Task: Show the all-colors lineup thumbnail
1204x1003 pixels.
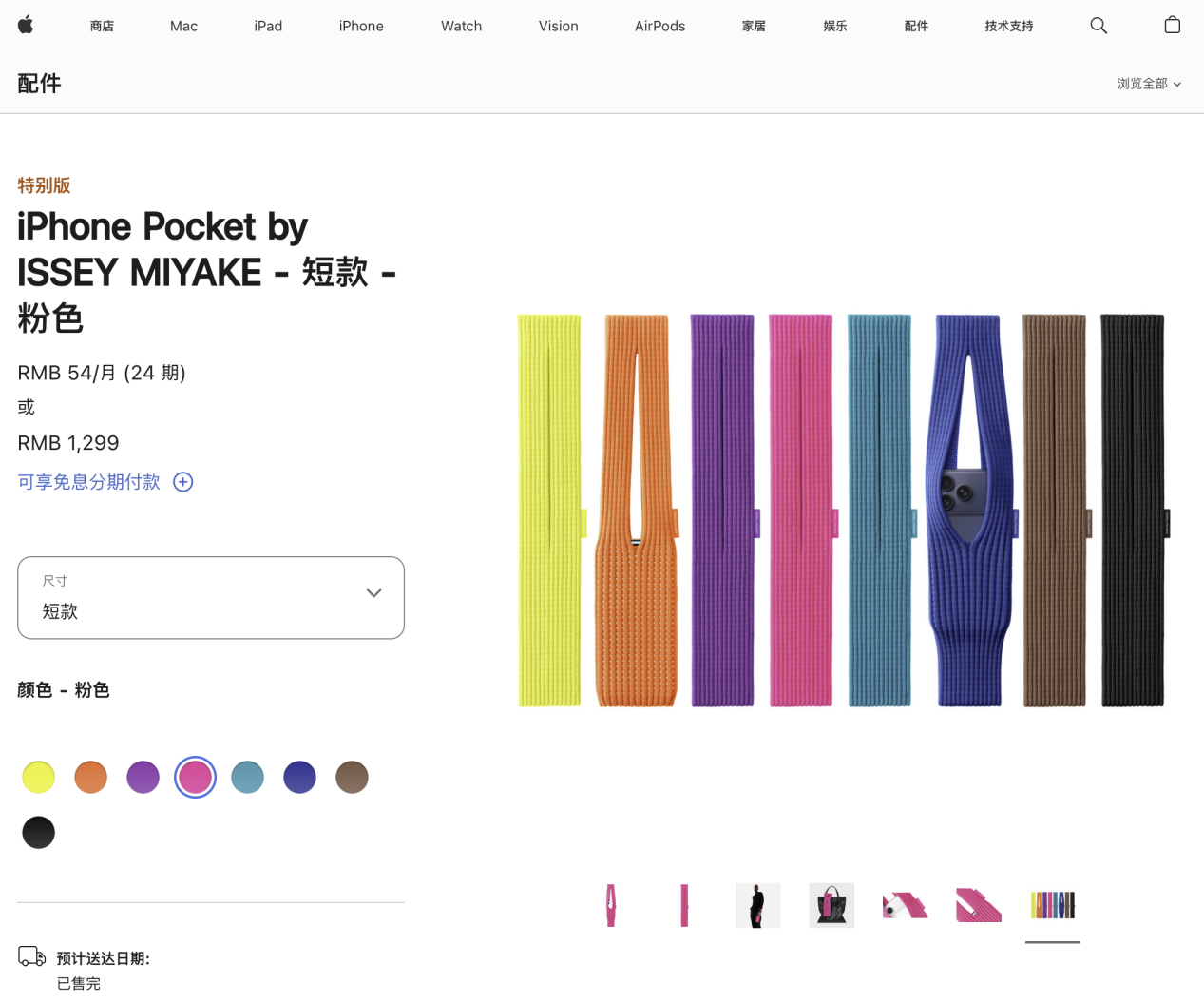Action: [x=1052, y=905]
